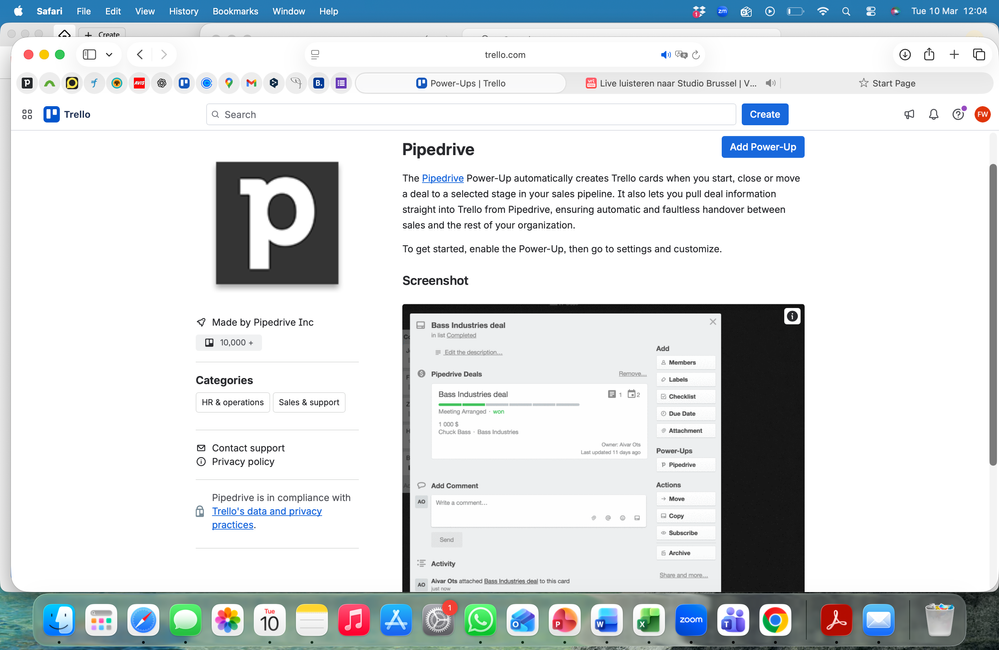This screenshot has height=650, width=999.
Task: Toggle the Safari sidebar button
Action: [89, 55]
